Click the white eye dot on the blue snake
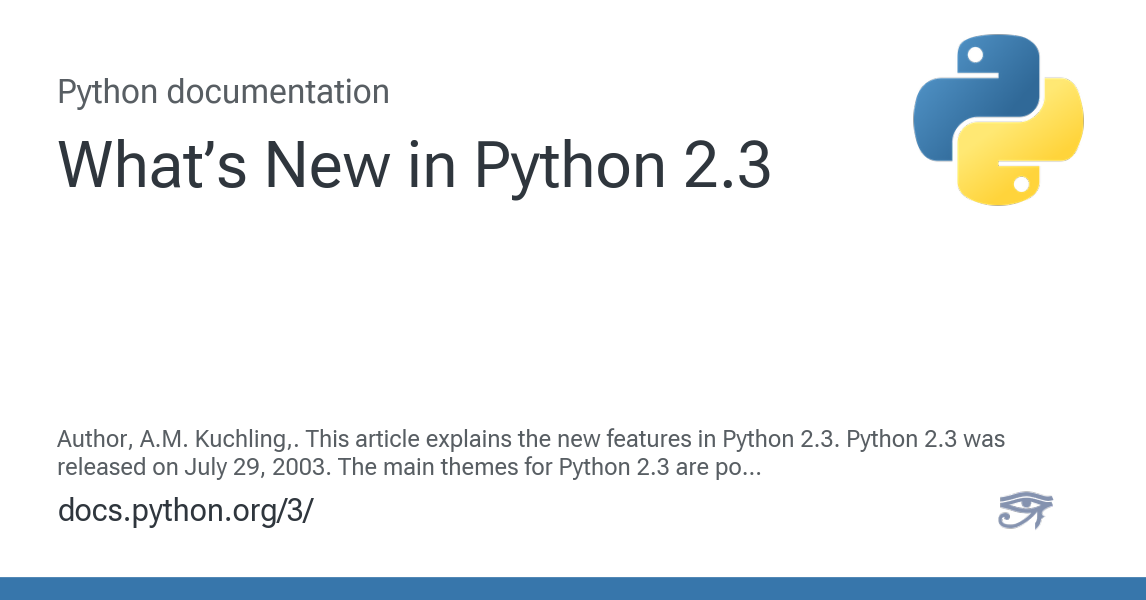 [x=975, y=55]
